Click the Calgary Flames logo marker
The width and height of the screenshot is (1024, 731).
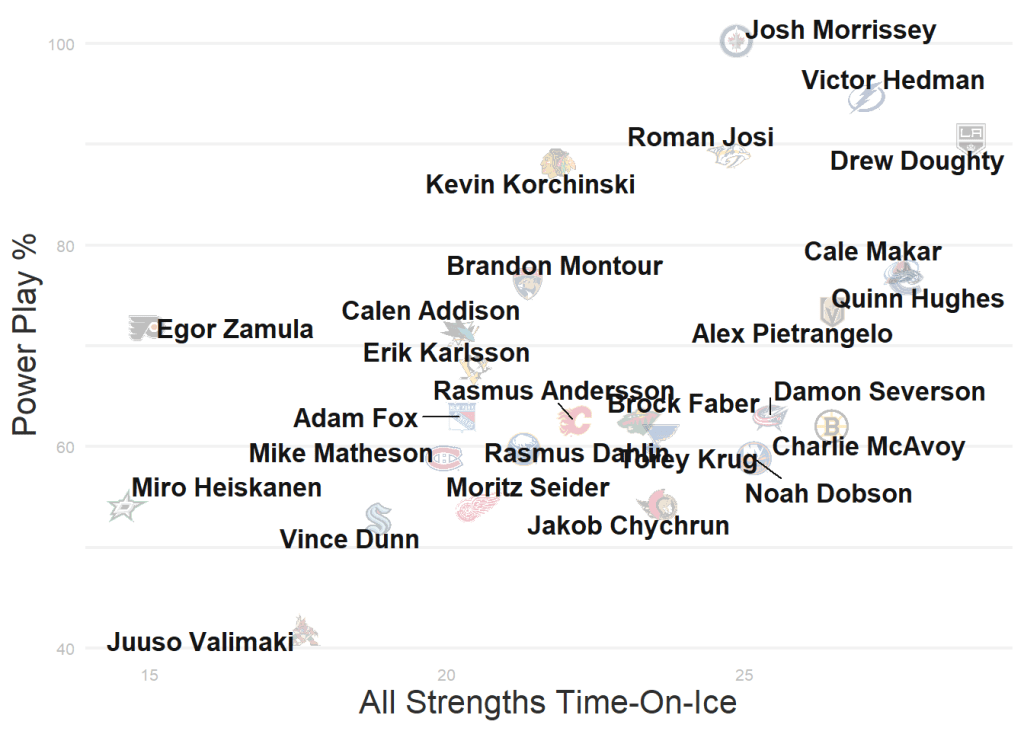(574, 420)
